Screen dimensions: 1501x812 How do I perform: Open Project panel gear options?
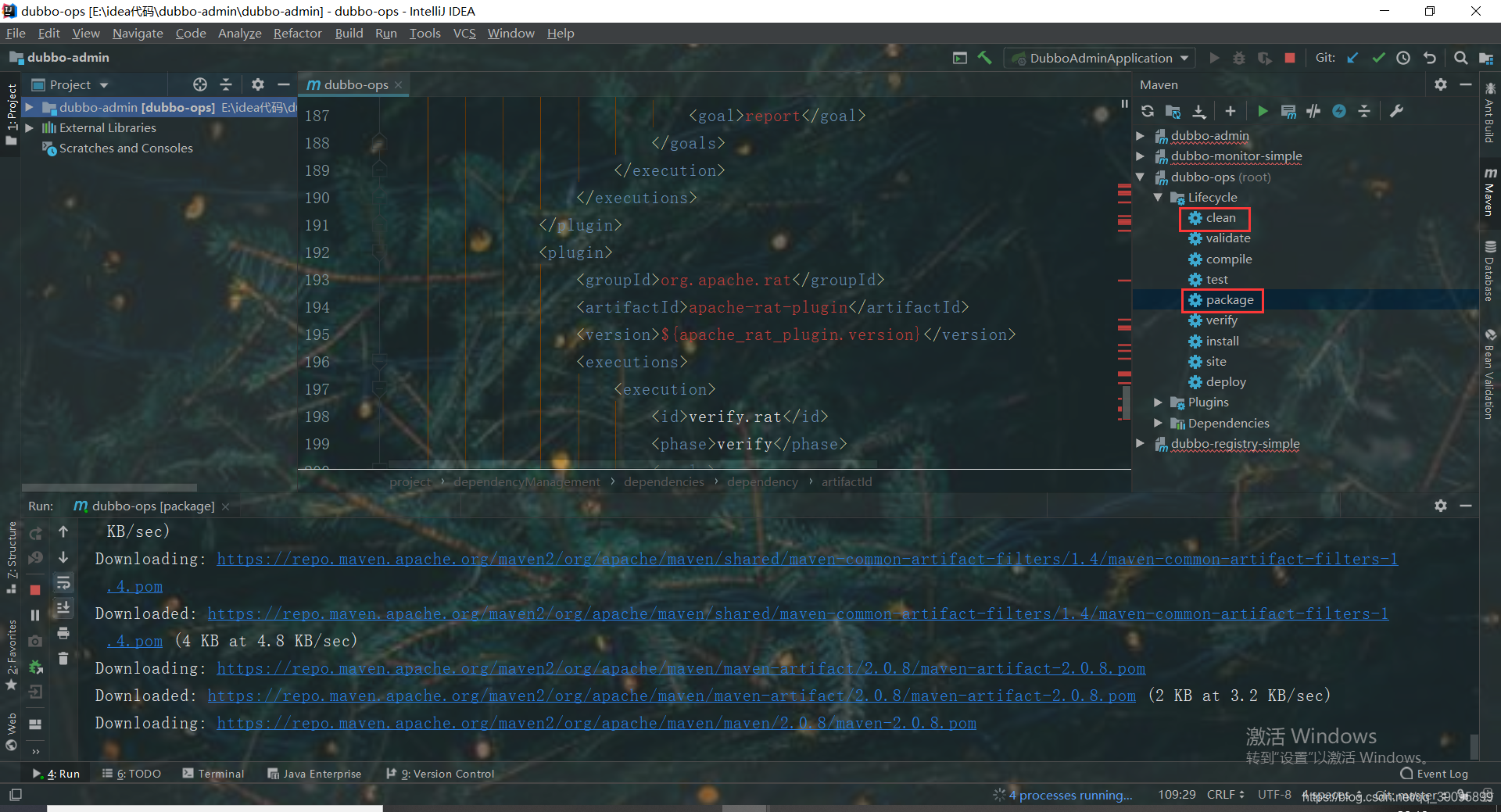point(258,84)
